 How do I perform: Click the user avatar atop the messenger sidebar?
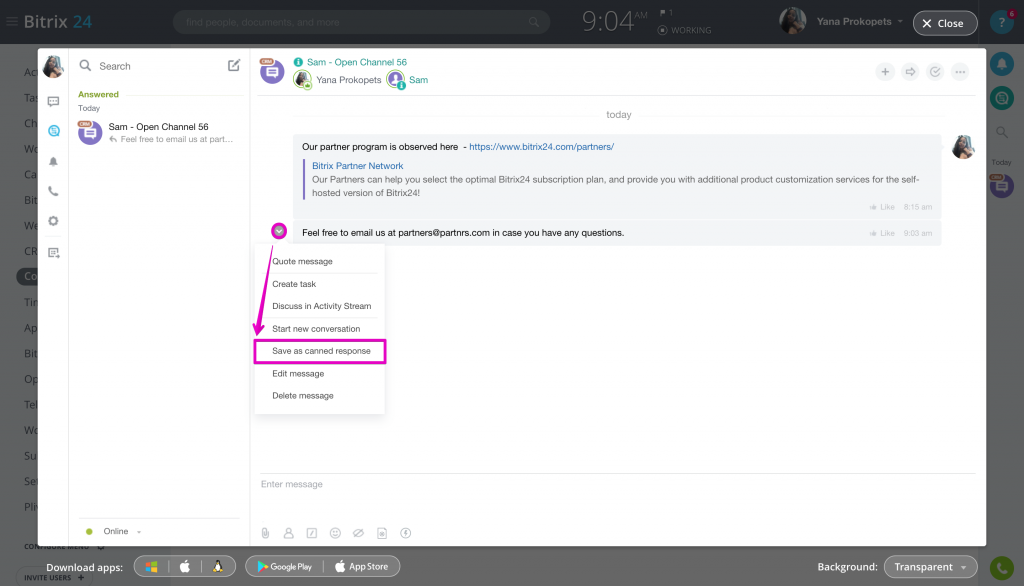click(x=53, y=66)
